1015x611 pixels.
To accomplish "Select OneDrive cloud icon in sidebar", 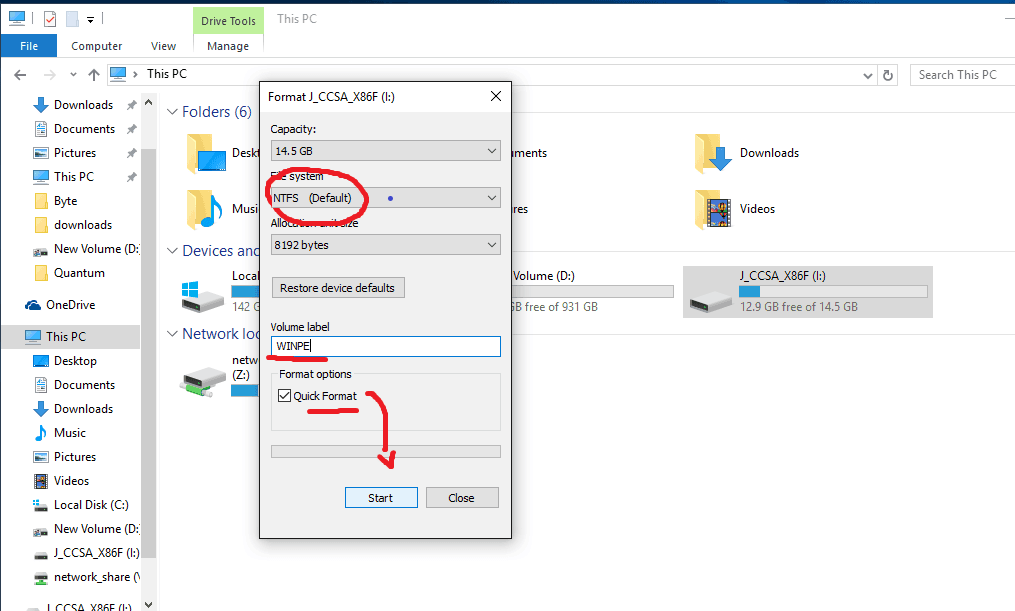I will click(x=32, y=305).
